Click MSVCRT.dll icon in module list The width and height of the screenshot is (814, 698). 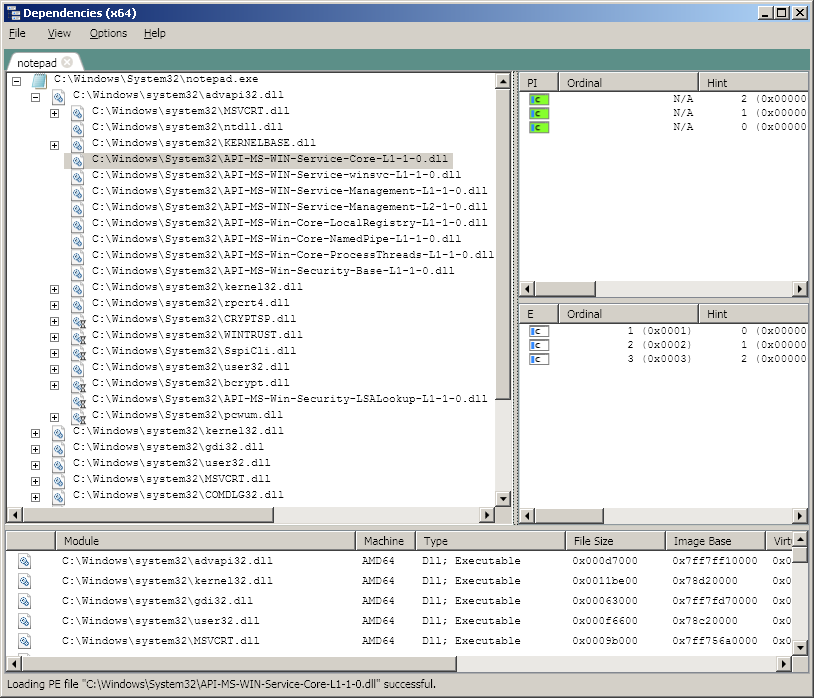[x=24, y=641]
